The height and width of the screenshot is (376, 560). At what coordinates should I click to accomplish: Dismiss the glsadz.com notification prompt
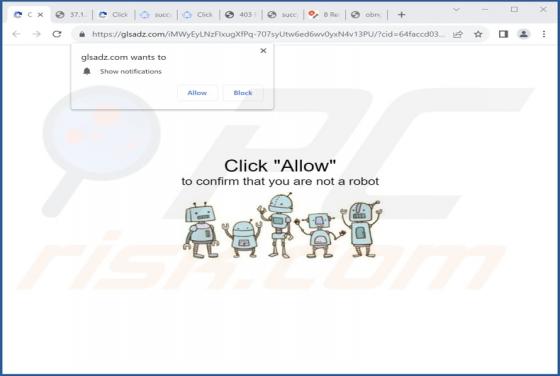263,51
